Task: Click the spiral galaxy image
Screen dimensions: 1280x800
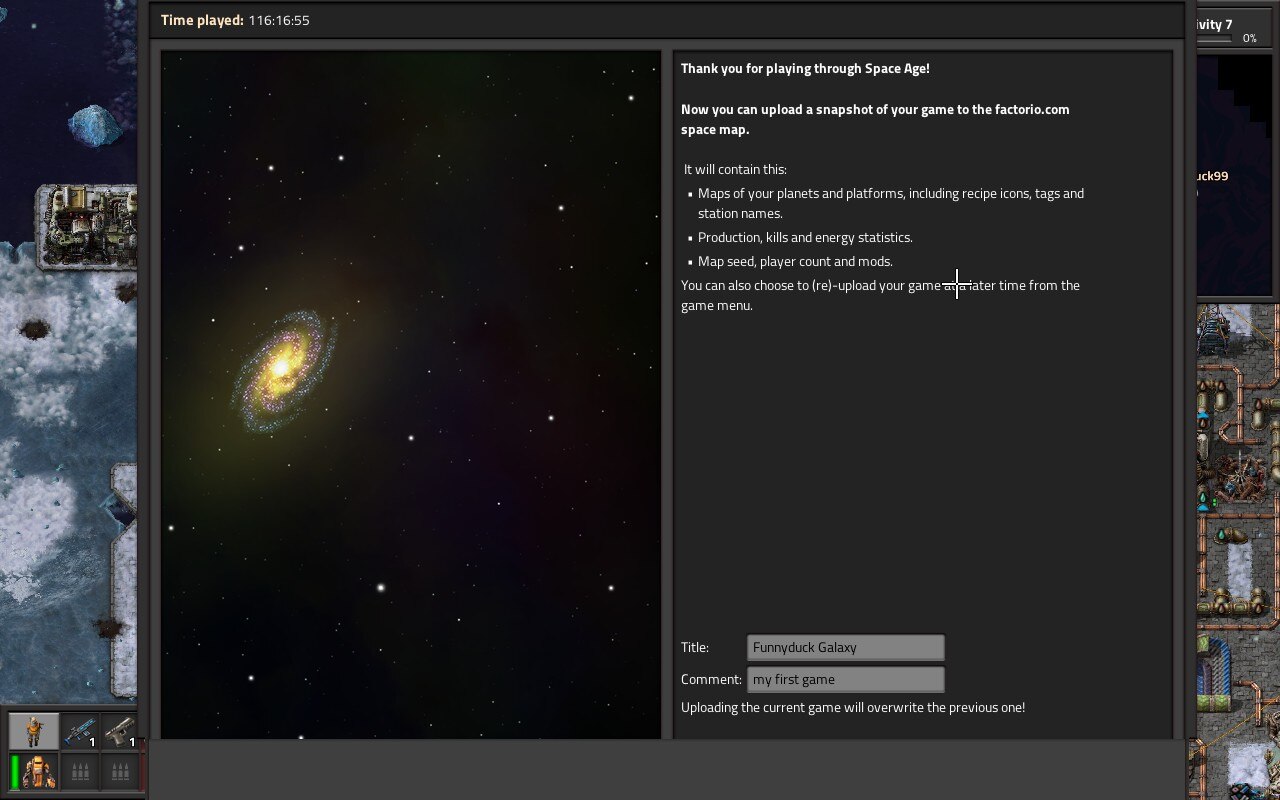Action: coord(282,368)
